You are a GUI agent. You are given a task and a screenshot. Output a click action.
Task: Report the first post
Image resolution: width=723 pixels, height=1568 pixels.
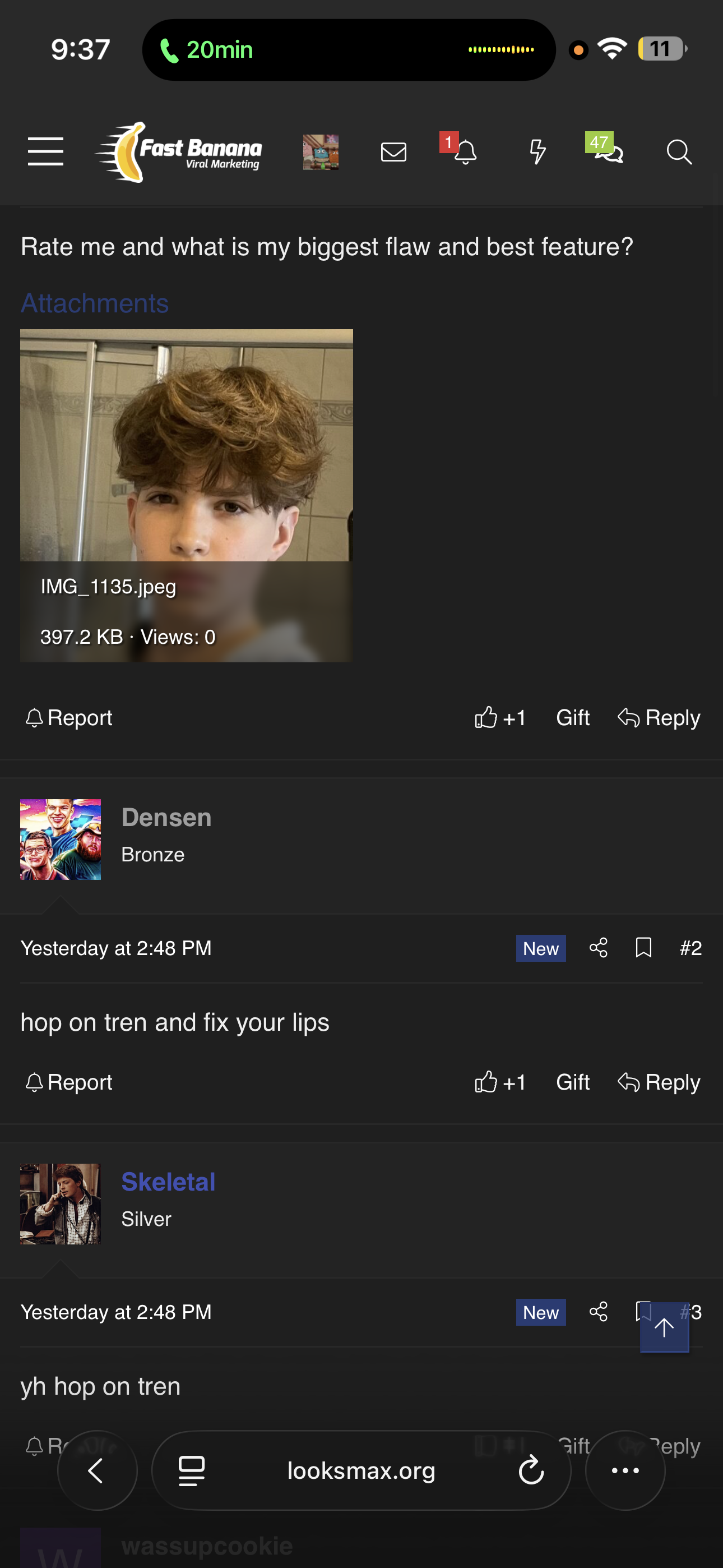pos(69,718)
